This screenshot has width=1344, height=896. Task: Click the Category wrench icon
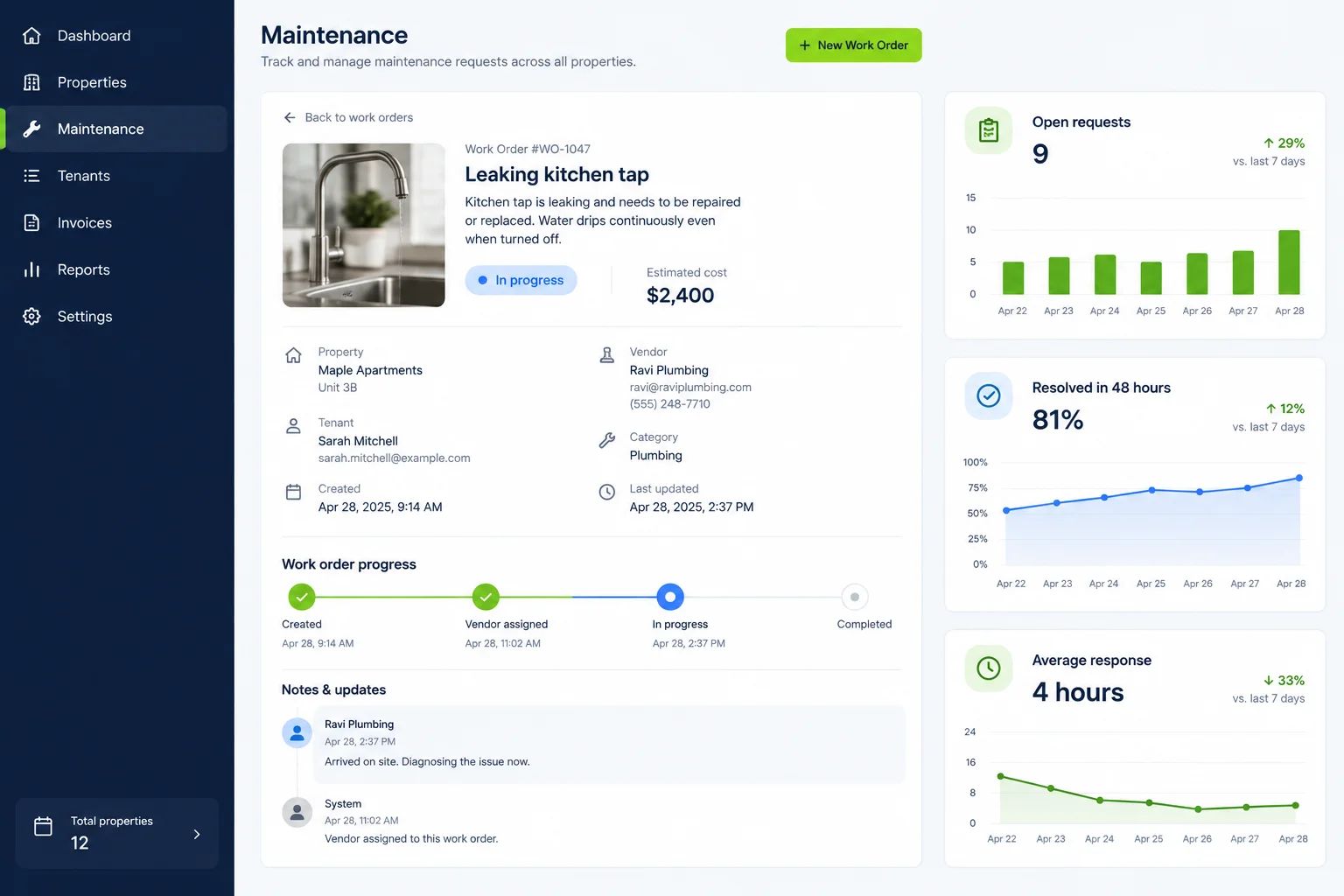(607, 440)
